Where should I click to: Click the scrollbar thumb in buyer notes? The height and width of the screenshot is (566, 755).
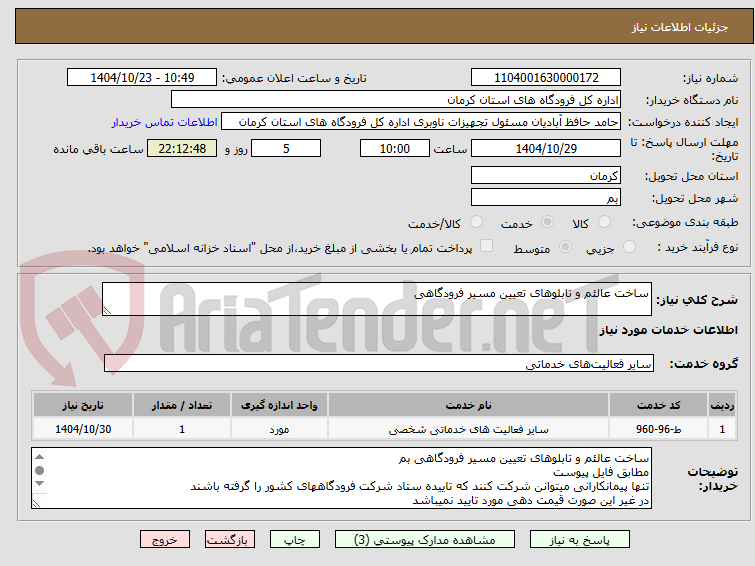[x=39, y=470]
